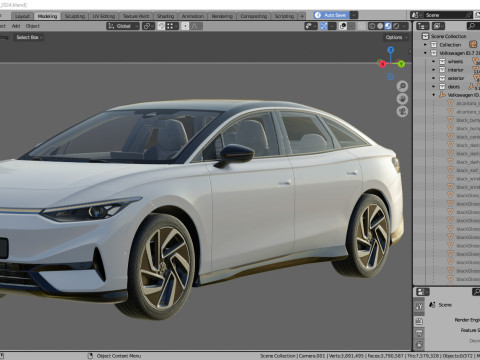The height and width of the screenshot is (360, 480).
Task: Select the wheels collection
Action: 455,61
